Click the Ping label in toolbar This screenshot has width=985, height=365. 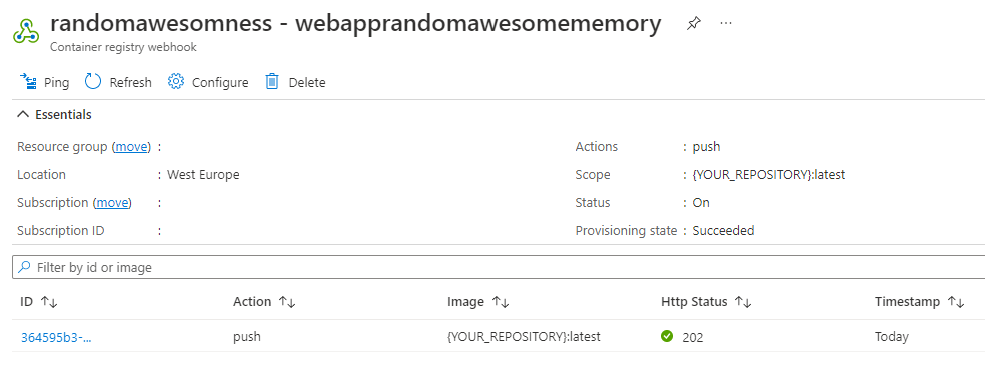(57, 82)
